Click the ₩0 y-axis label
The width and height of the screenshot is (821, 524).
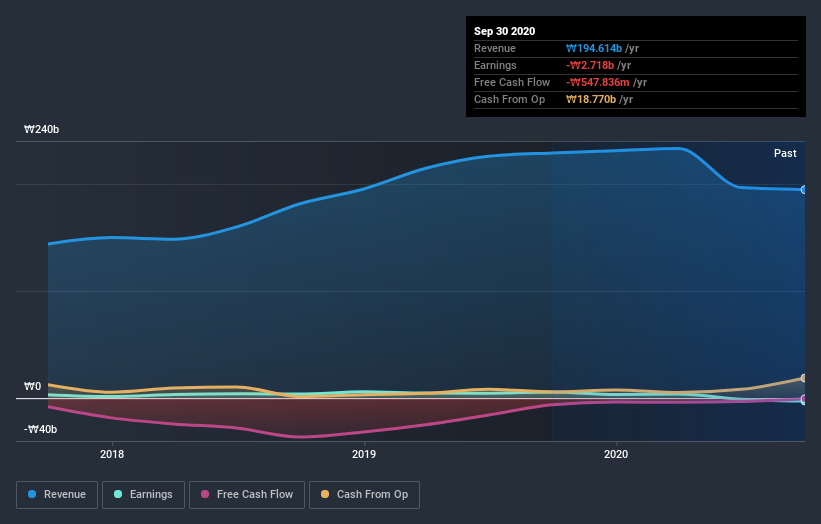(32, 386)
